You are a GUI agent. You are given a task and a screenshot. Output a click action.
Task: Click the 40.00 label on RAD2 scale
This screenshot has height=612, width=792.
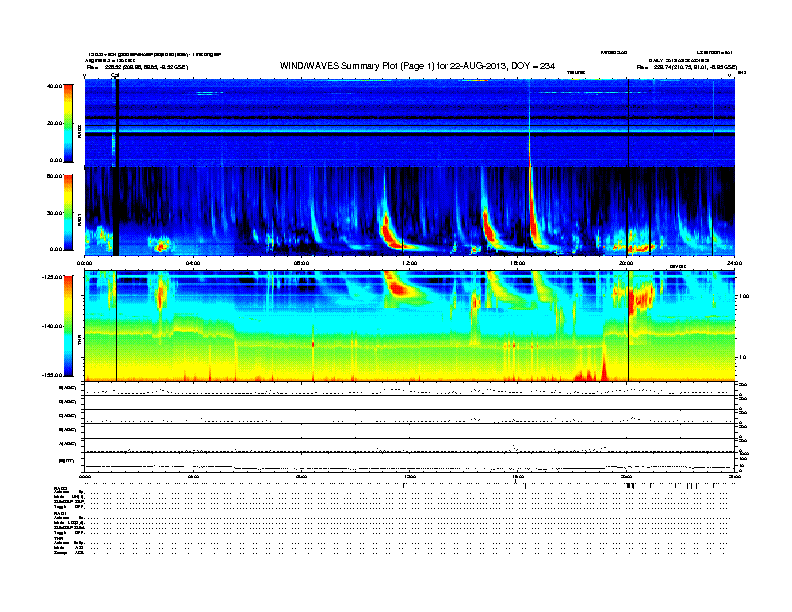pyautogui.click(x=54, y=86)
